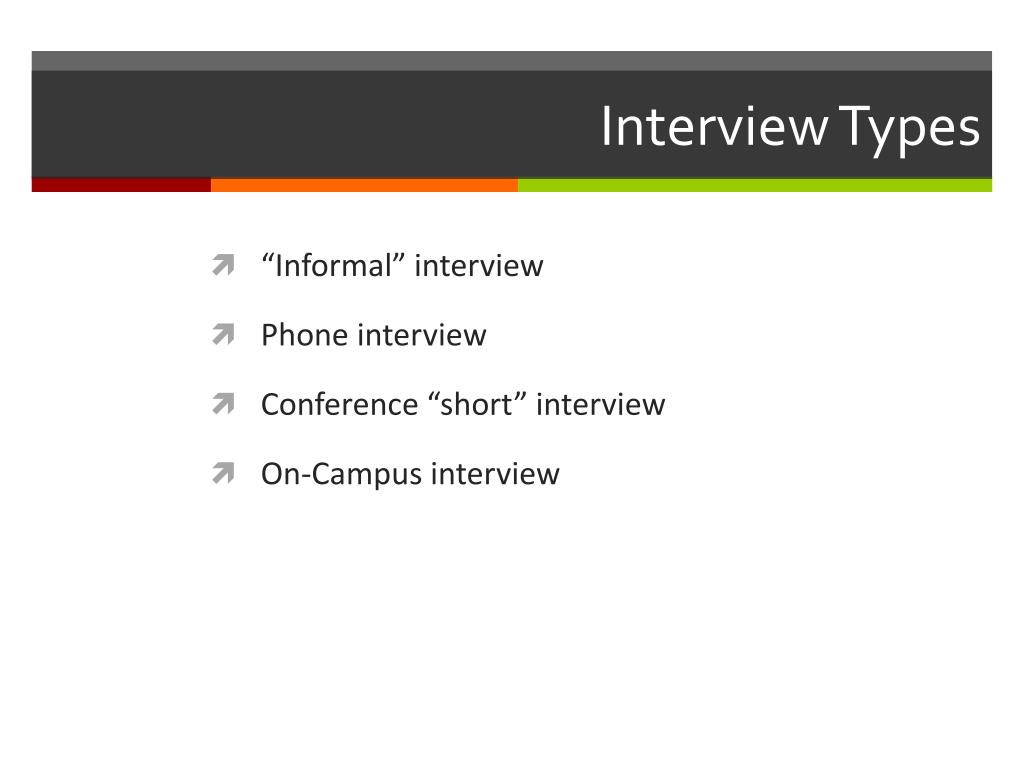Image resolution: width=1024 pixels, height=768 pixels.
Task: Select the lime green accent bar
Action: pyautogui.click(x=755, y=185)
